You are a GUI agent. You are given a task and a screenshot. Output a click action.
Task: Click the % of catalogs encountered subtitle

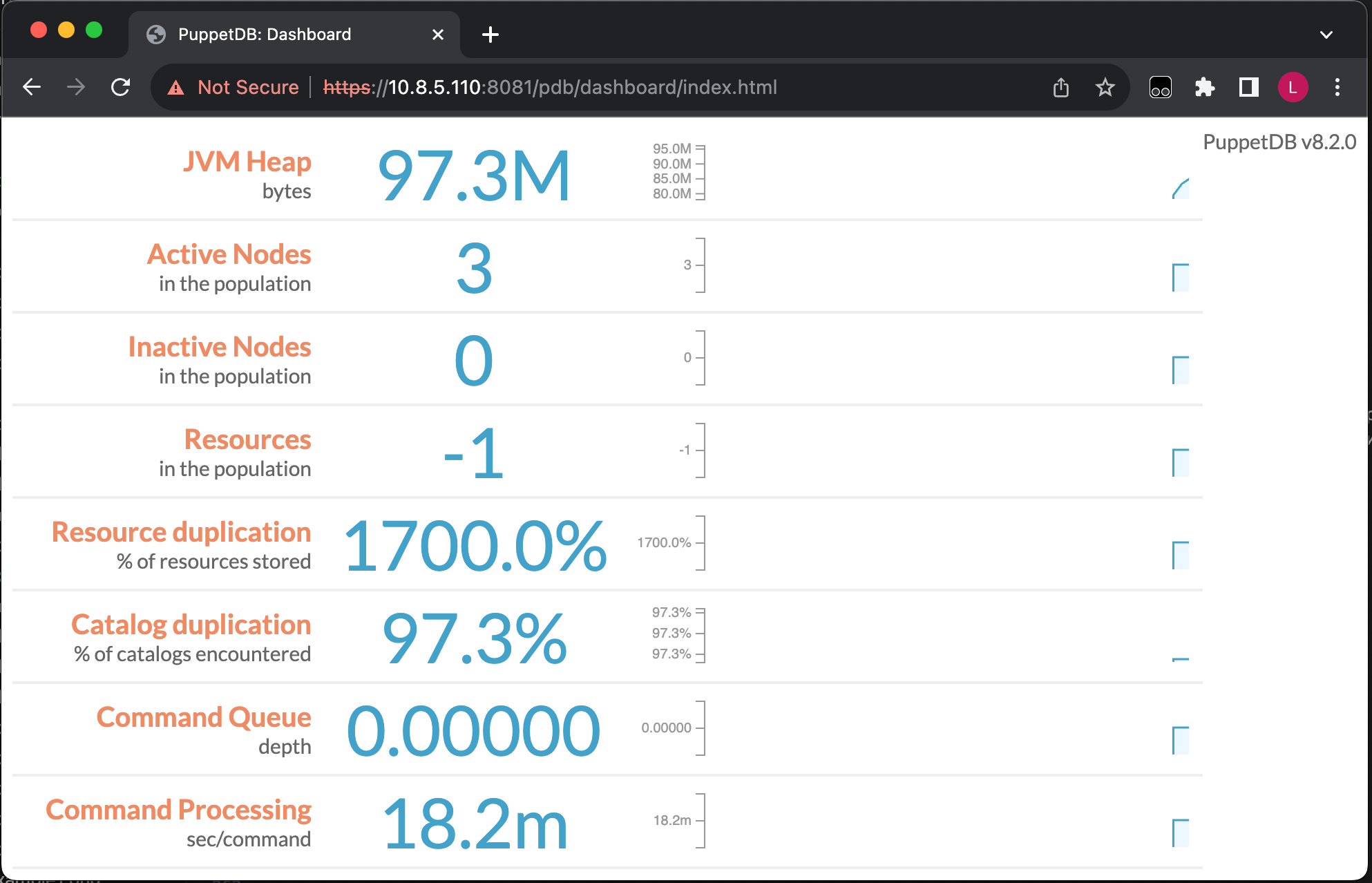coord(193,654)
